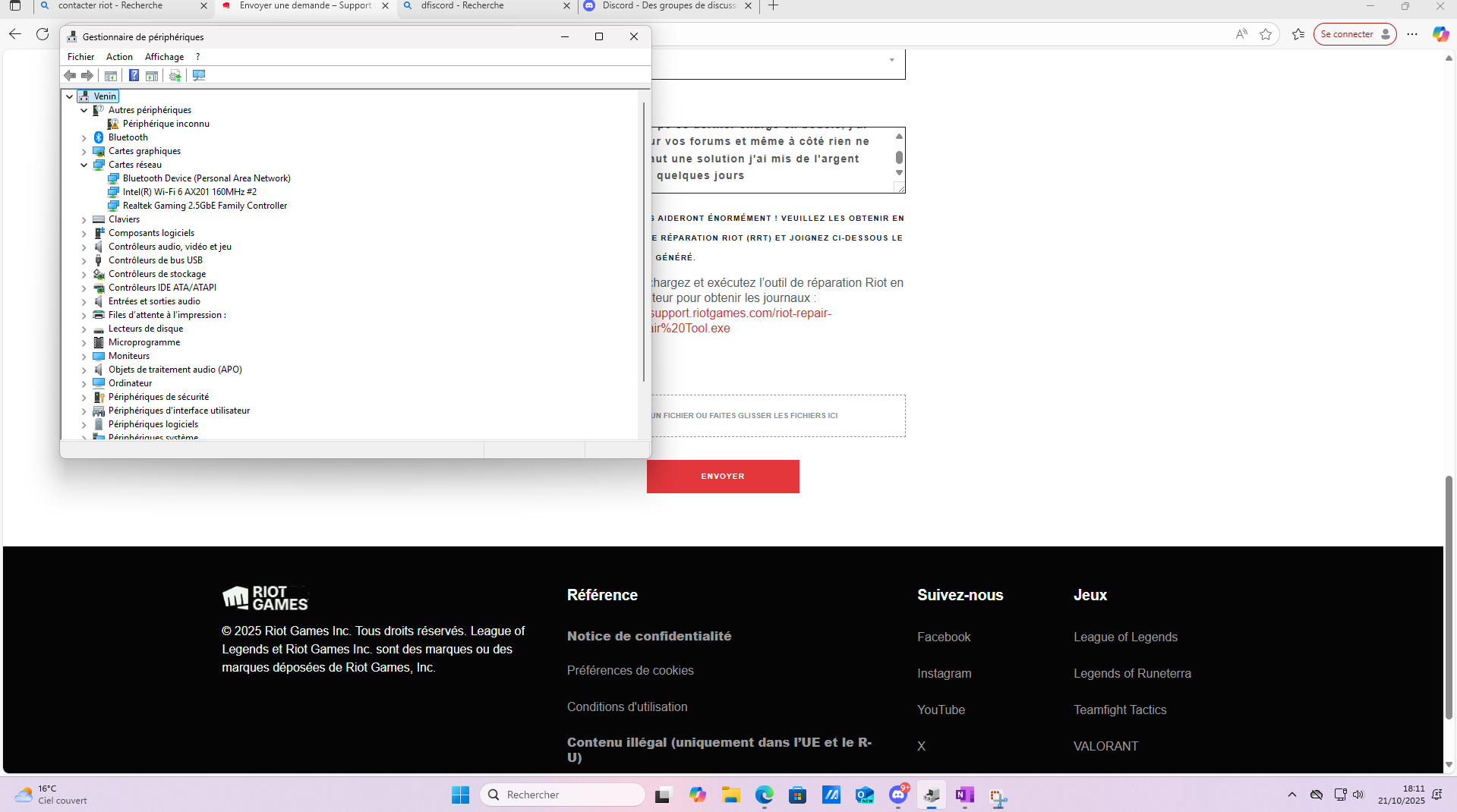Screen dimensions: 1457x812
Task: Expand Contrôleurs de bus USB
Action: [x=84, y=260]
